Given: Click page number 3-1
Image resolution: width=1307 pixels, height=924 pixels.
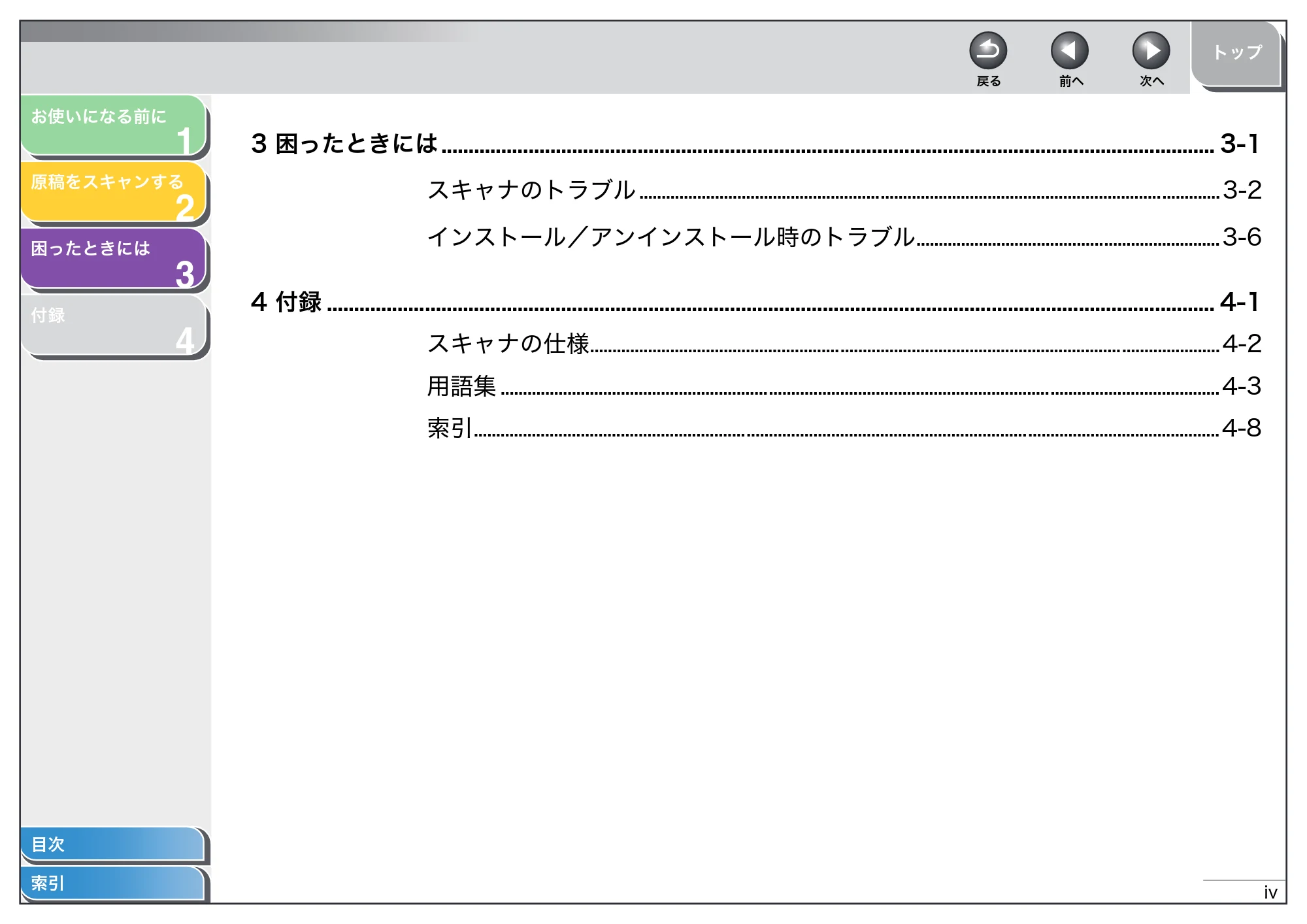Looking at the screenshot, I should coord(1240,144).
